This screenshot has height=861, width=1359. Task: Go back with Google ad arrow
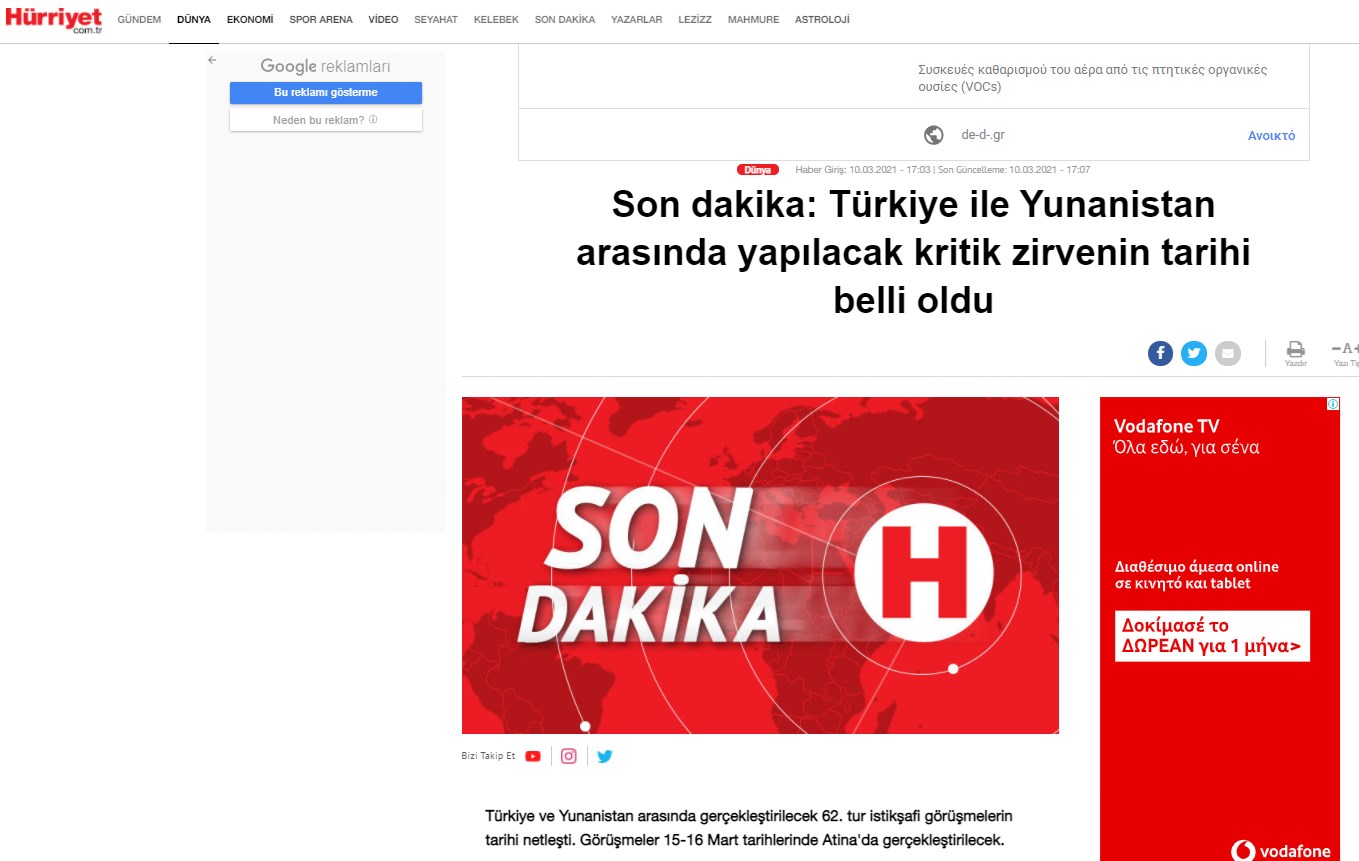pos(212,60)
